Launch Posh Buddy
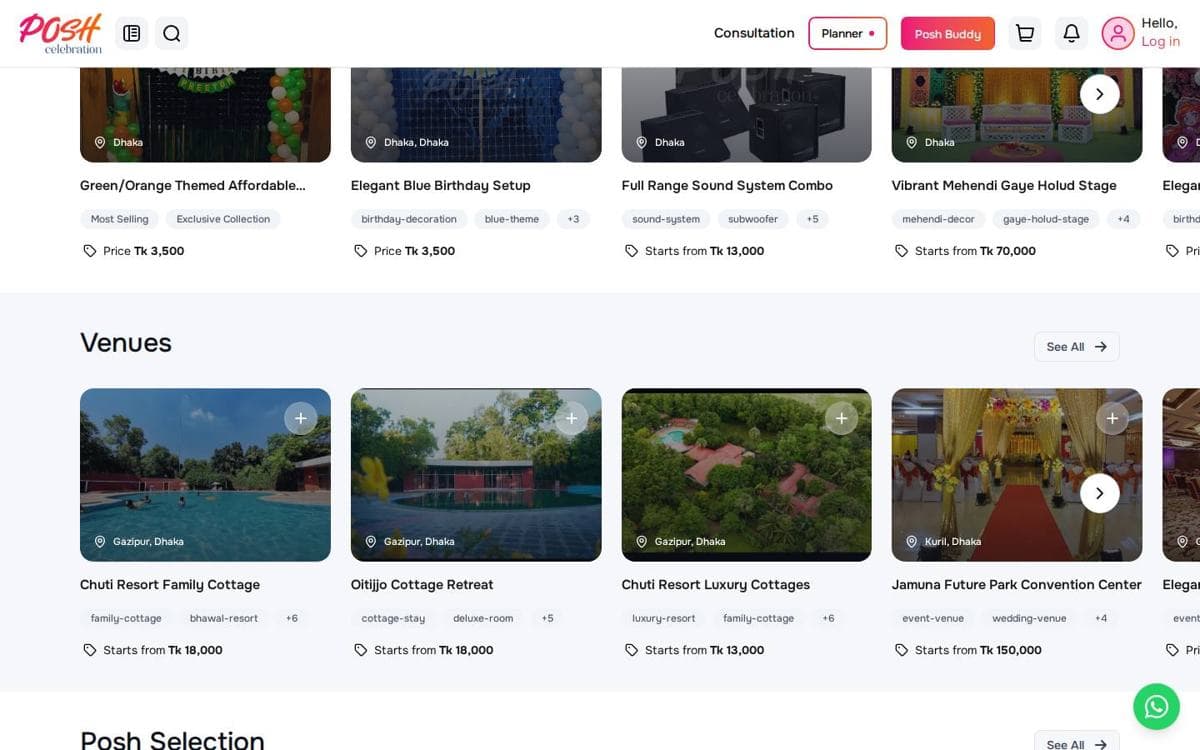The height and width of the screenshot is (750, 1200). click(948, 33)
